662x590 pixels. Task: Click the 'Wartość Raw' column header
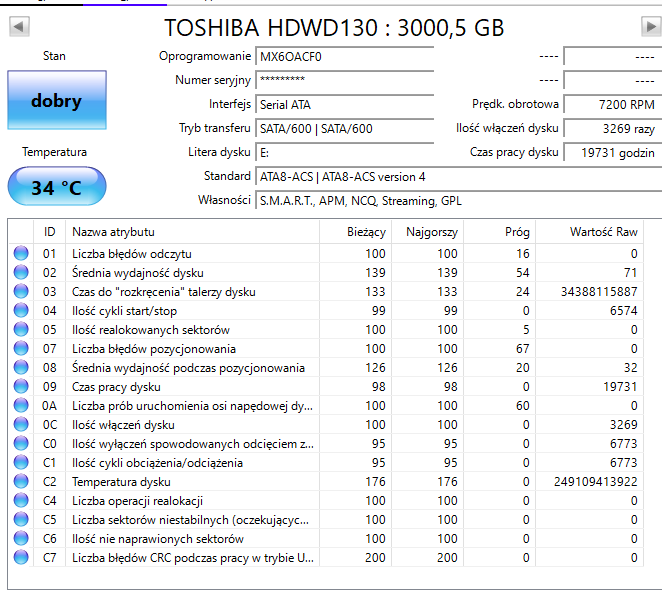(x=603, y=232)
